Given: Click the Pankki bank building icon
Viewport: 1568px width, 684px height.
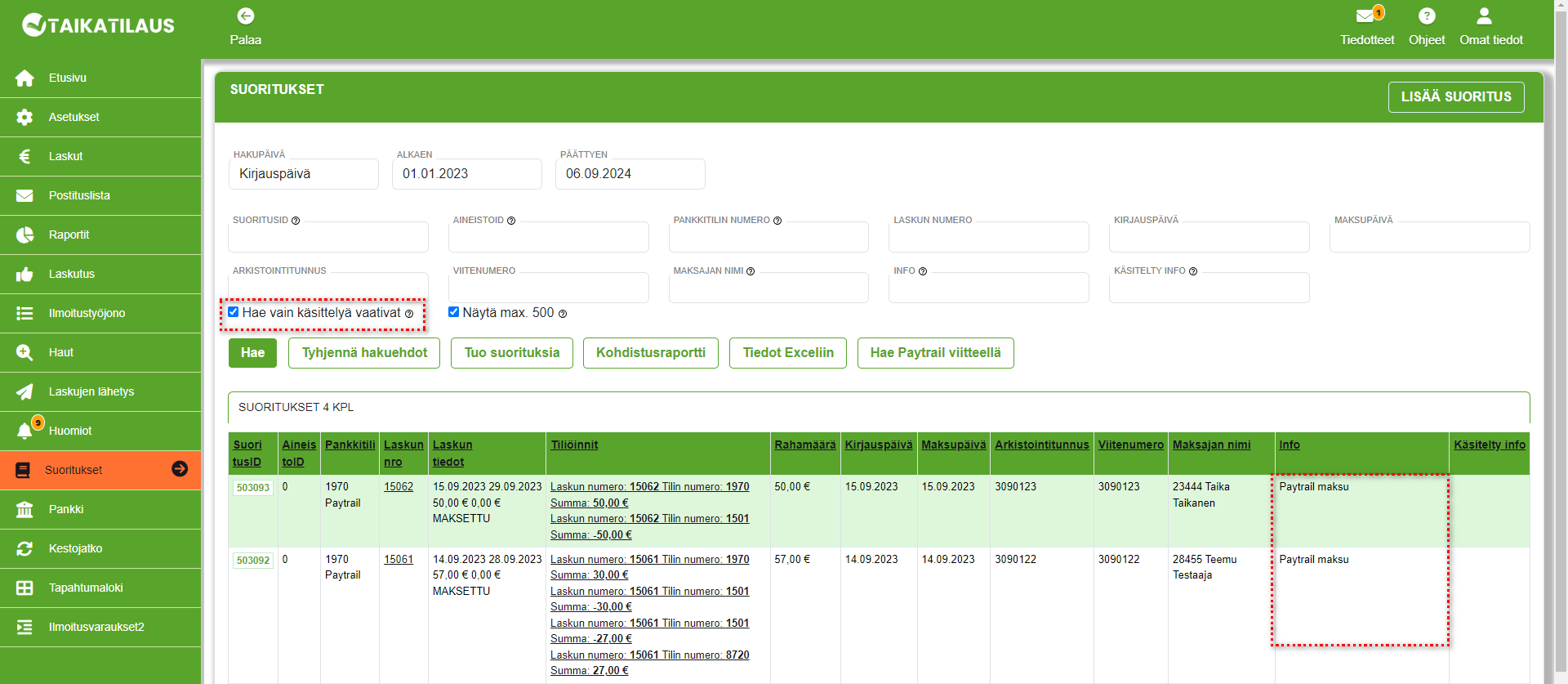Looking at the screenshot, I should coord(24,509).
